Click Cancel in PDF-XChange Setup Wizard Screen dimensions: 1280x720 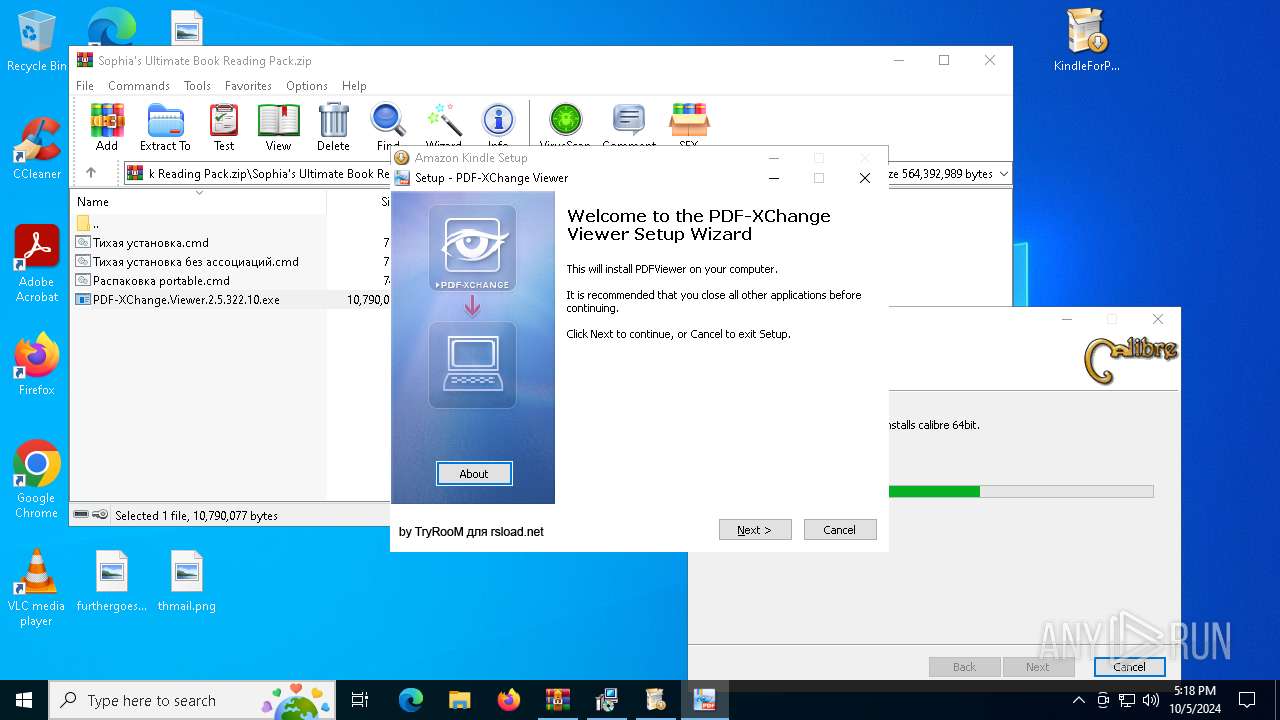(x=840, y=530)
